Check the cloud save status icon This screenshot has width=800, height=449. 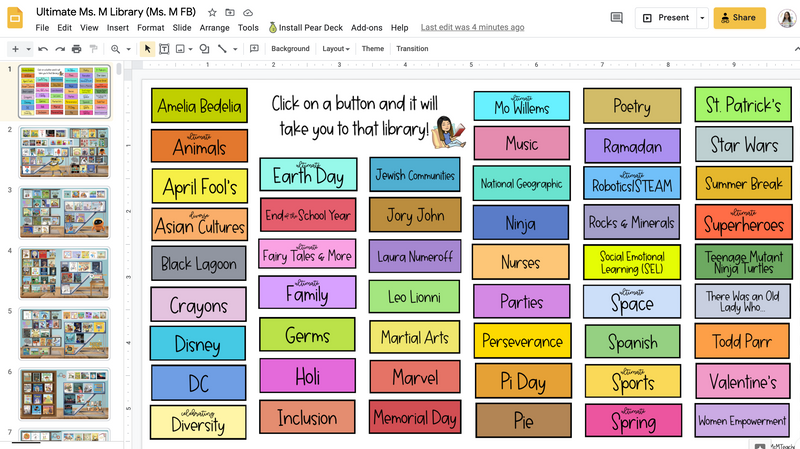[x=247, y=12]
